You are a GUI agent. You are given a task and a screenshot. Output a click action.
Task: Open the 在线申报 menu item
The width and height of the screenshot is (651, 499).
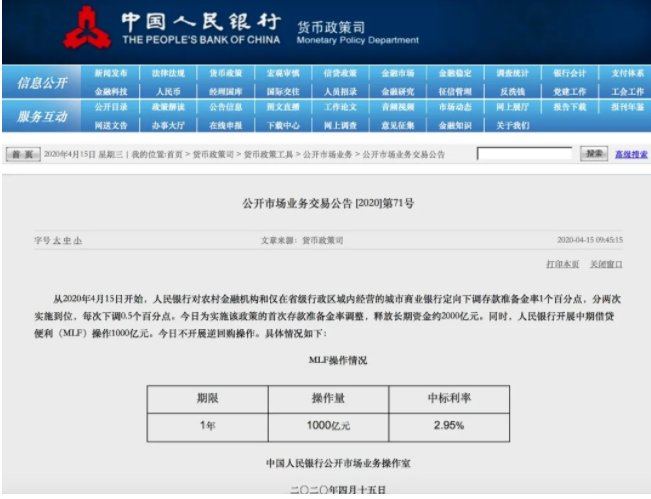225,125
